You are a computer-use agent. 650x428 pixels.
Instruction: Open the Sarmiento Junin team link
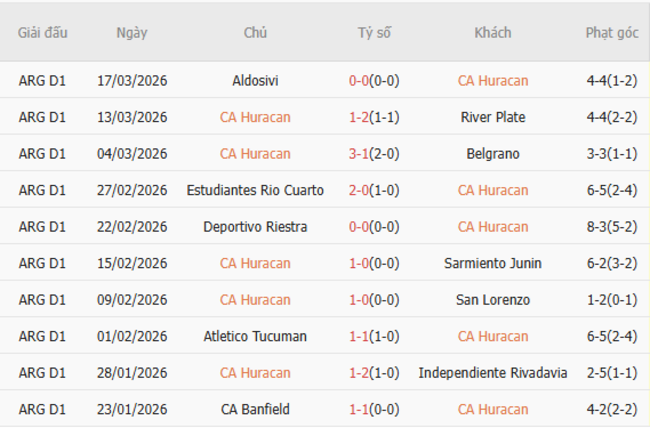[493, 263]
